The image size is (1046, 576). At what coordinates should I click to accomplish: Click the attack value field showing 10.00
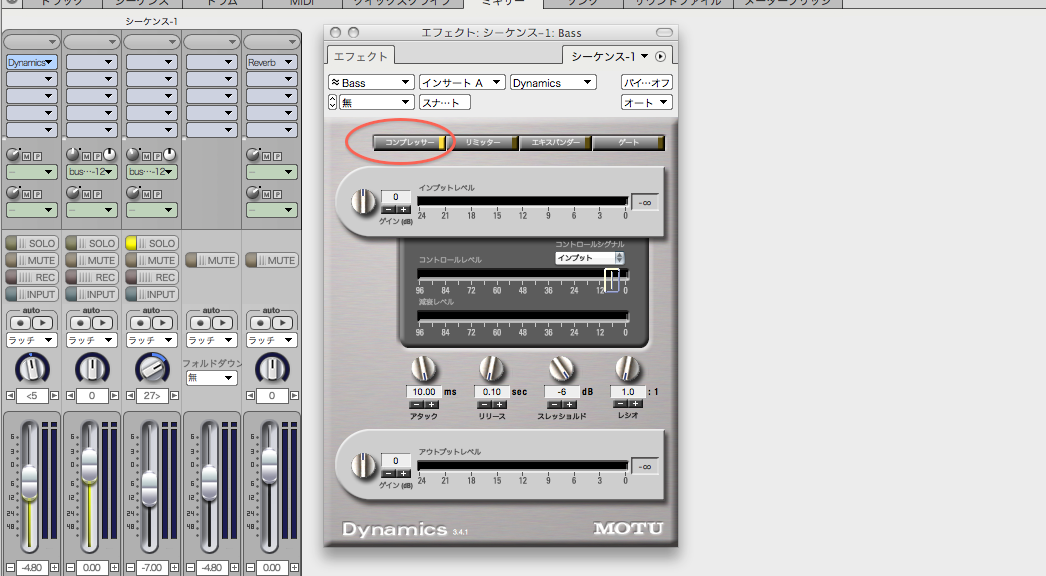[424, 392]
